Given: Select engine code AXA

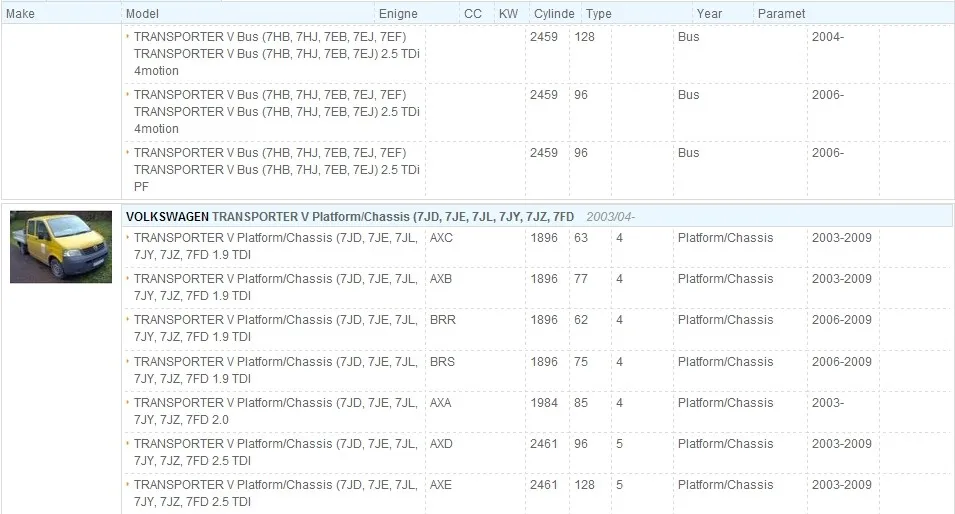Looking at the screenshot, I should 440,403.
